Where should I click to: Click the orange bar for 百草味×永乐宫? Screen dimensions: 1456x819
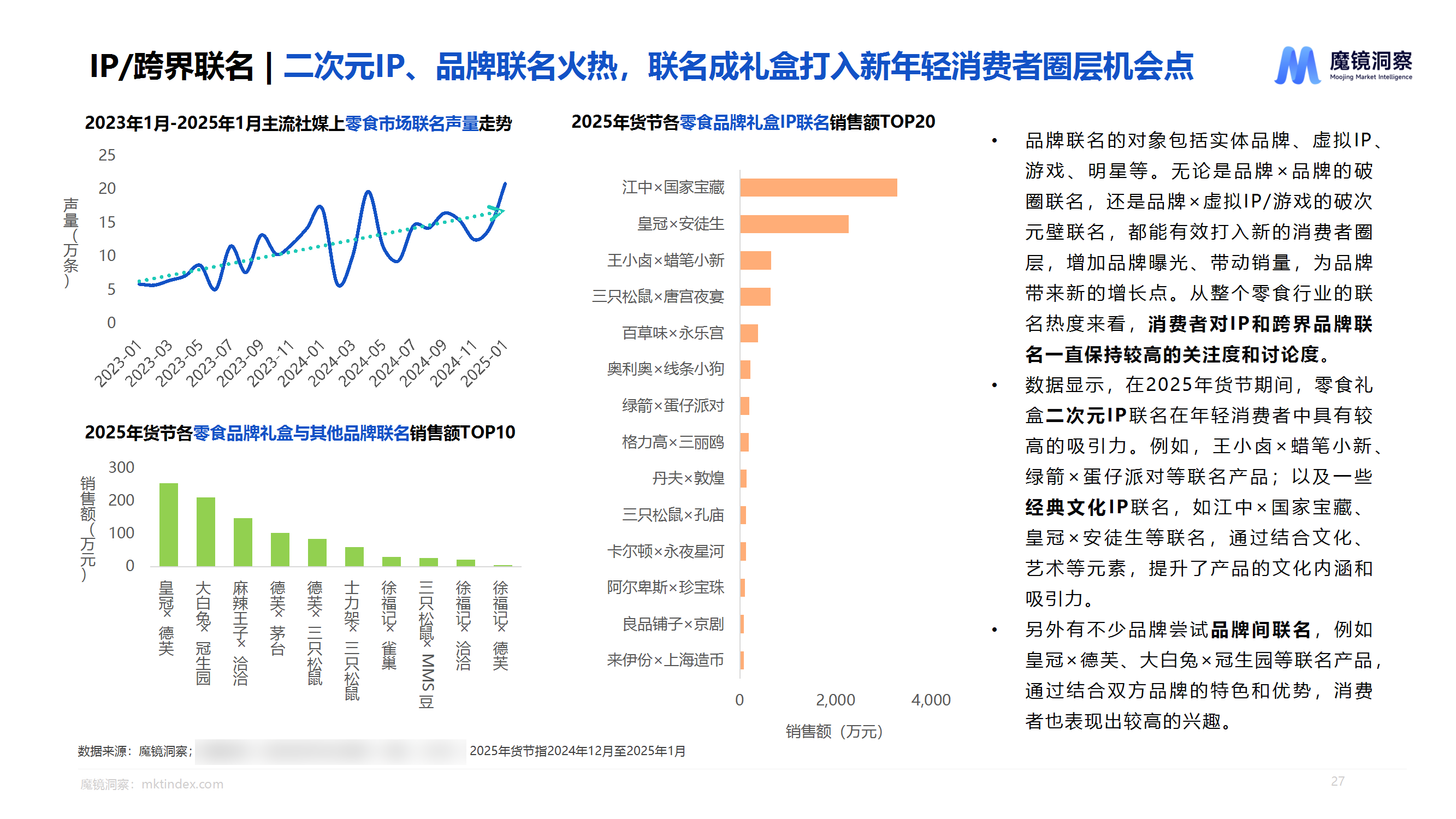749,333
